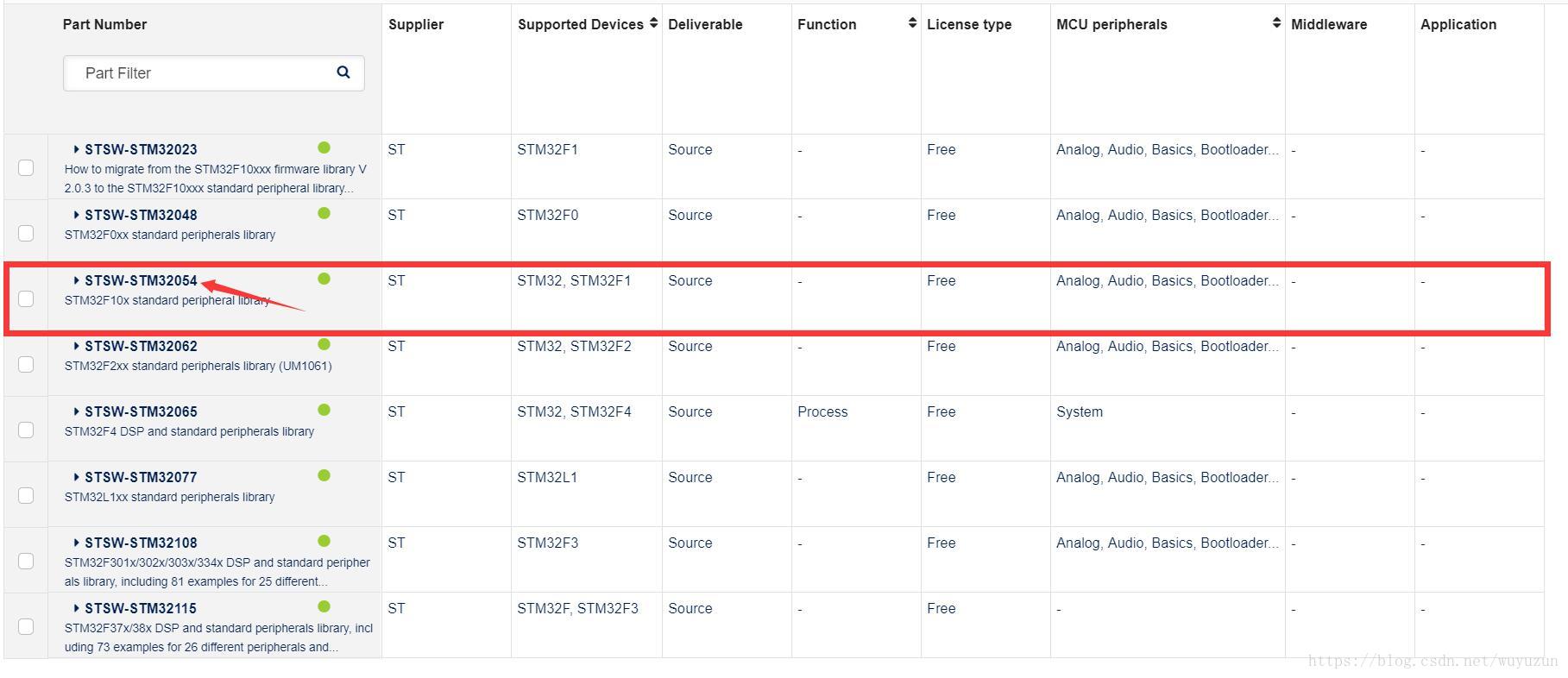Click the 'STM32, STM32F1' supported devices cell
The height and width of the screenshot is (678, 1568).
click(x=574, y=280)
